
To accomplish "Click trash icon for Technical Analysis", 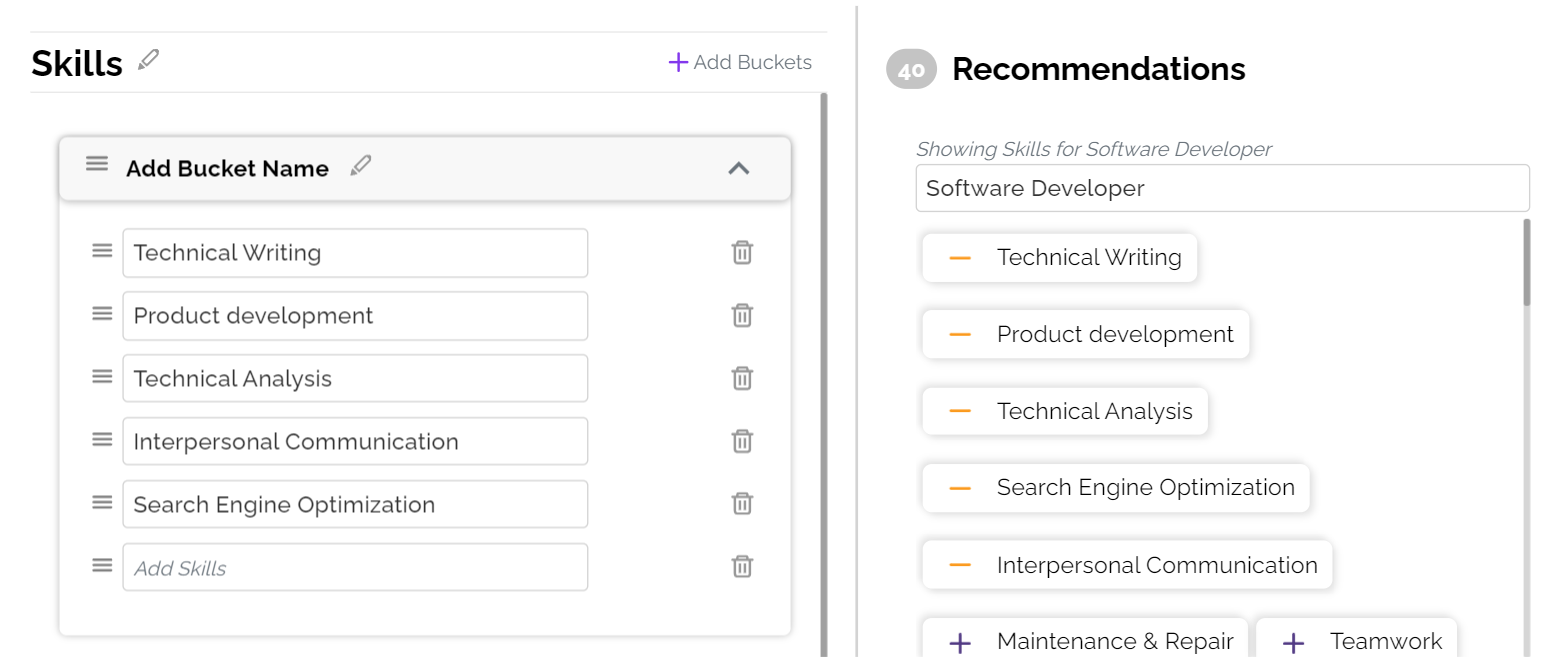I will [x=742, y=379].
